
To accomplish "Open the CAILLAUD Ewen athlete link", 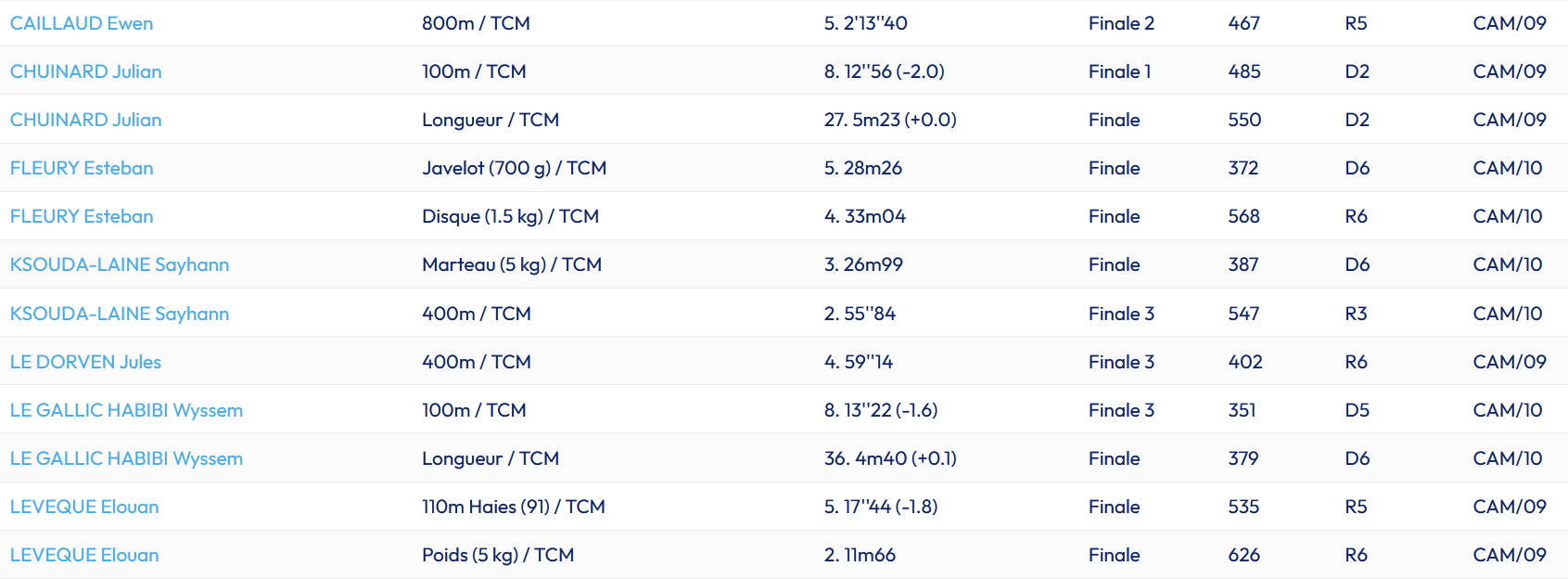I will 82,23.
